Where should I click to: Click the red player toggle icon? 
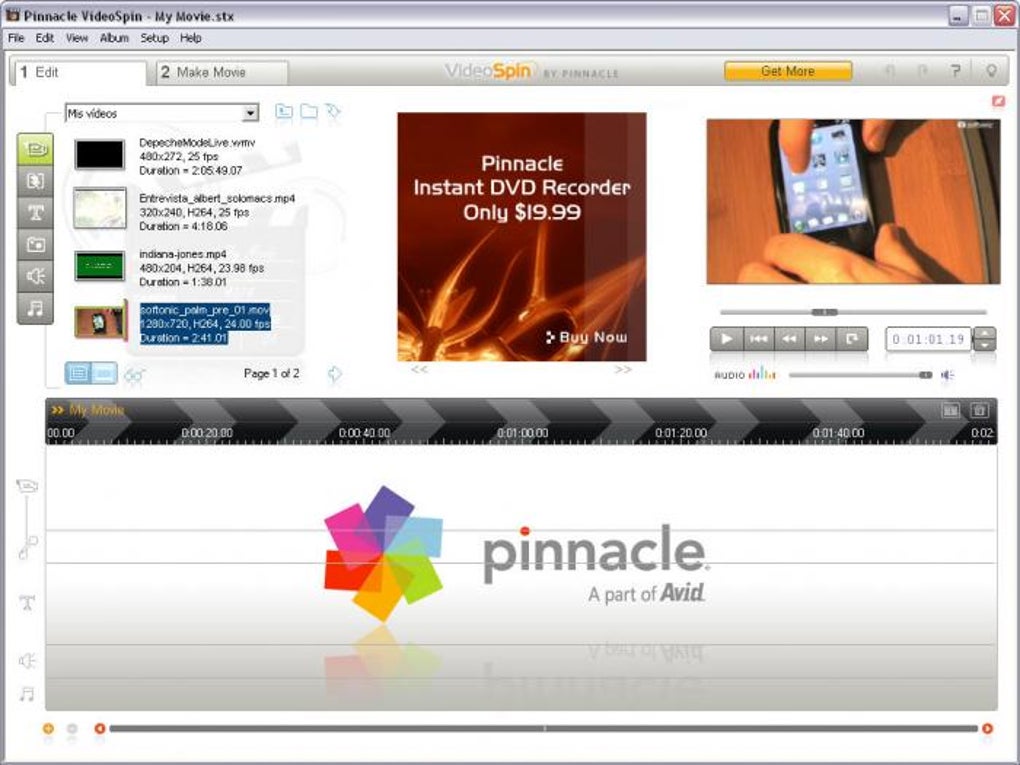997,101
